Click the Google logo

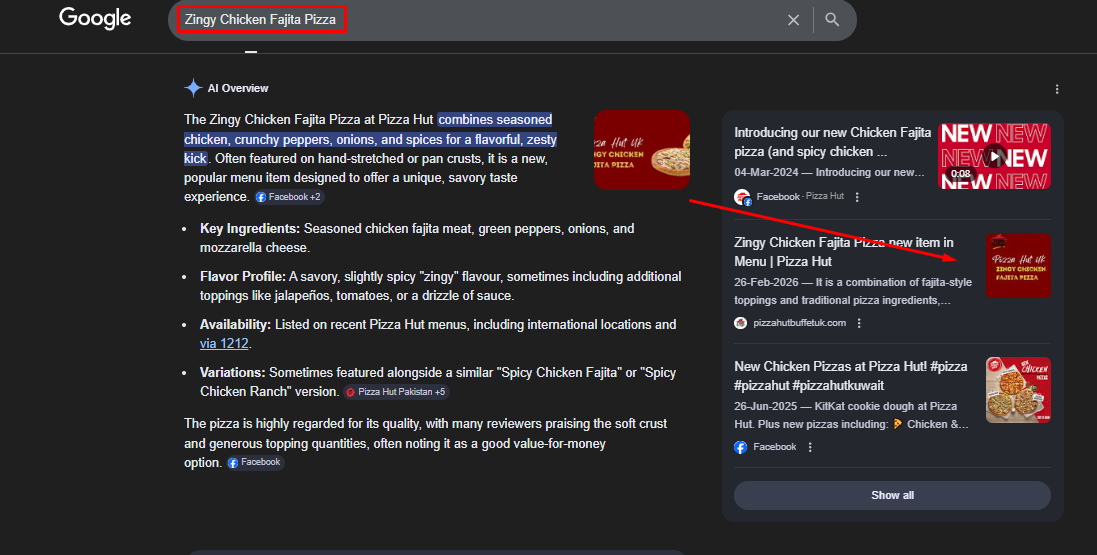[x=95, y=18]
